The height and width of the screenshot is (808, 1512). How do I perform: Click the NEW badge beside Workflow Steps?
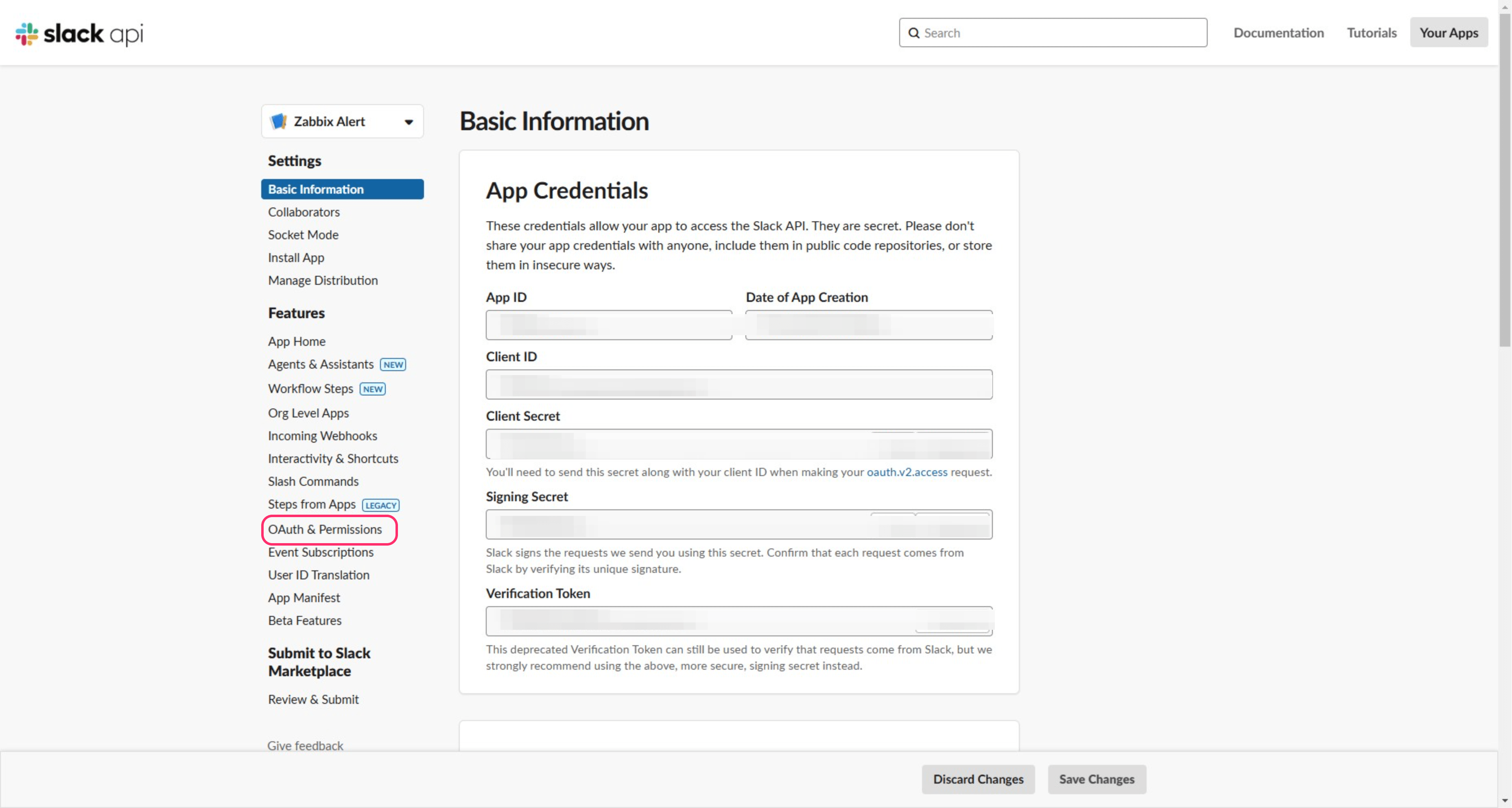[372, 389]
